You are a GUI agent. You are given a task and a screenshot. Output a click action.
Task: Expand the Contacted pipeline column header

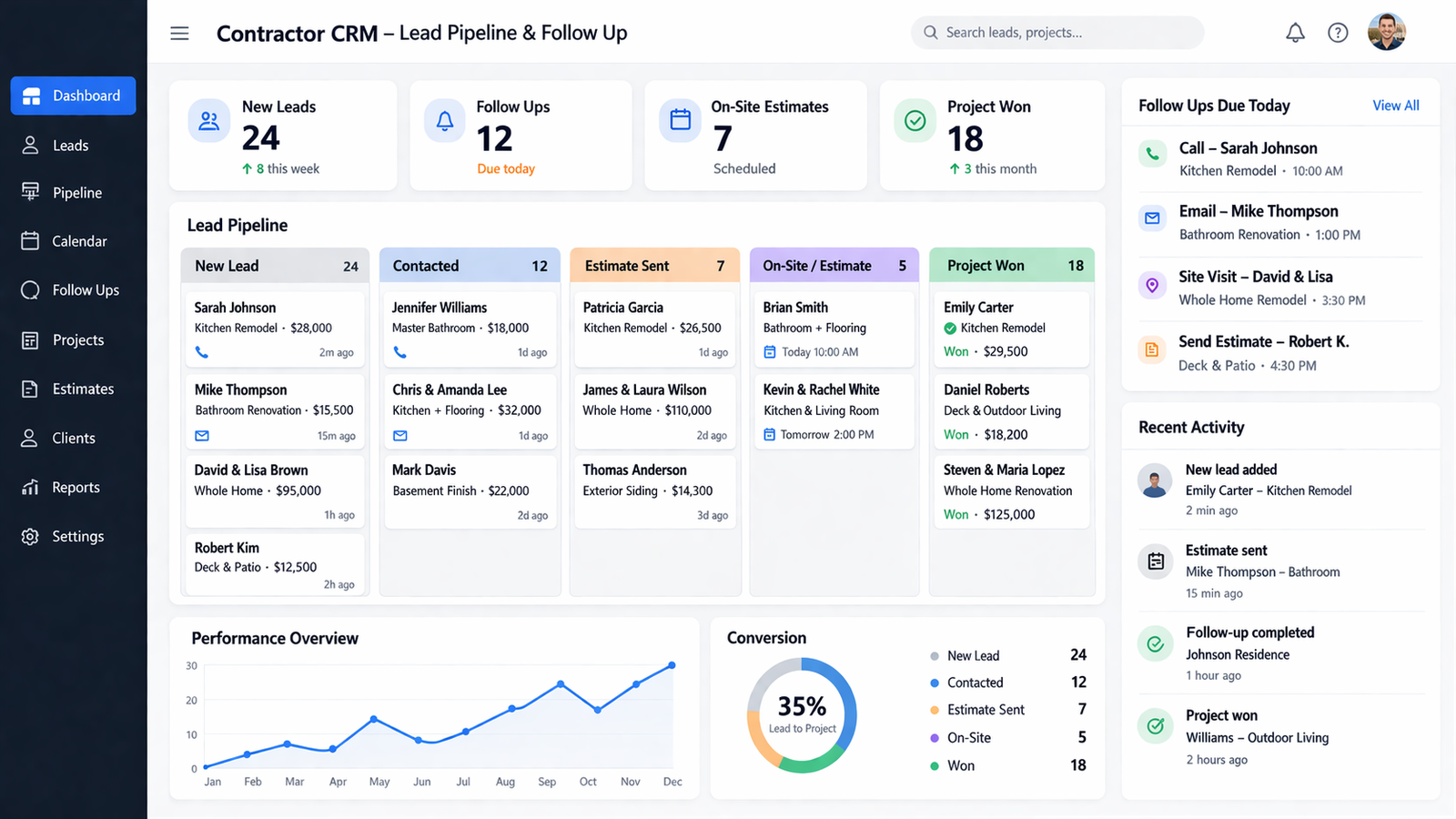pos(470,265)
